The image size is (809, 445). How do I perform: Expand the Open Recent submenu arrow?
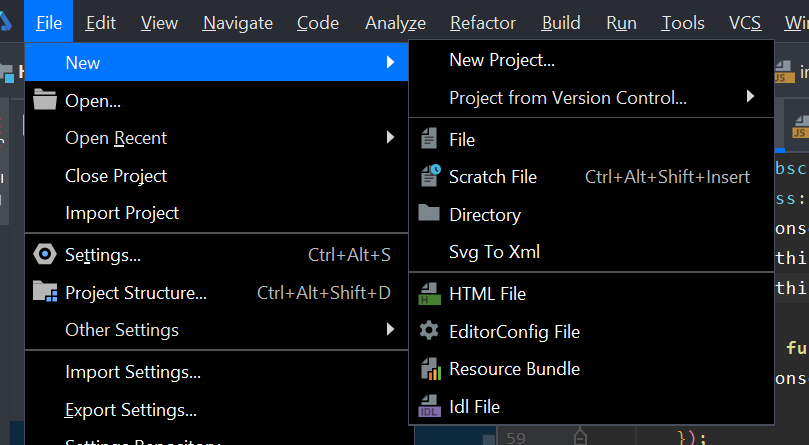tap(391, 137)
